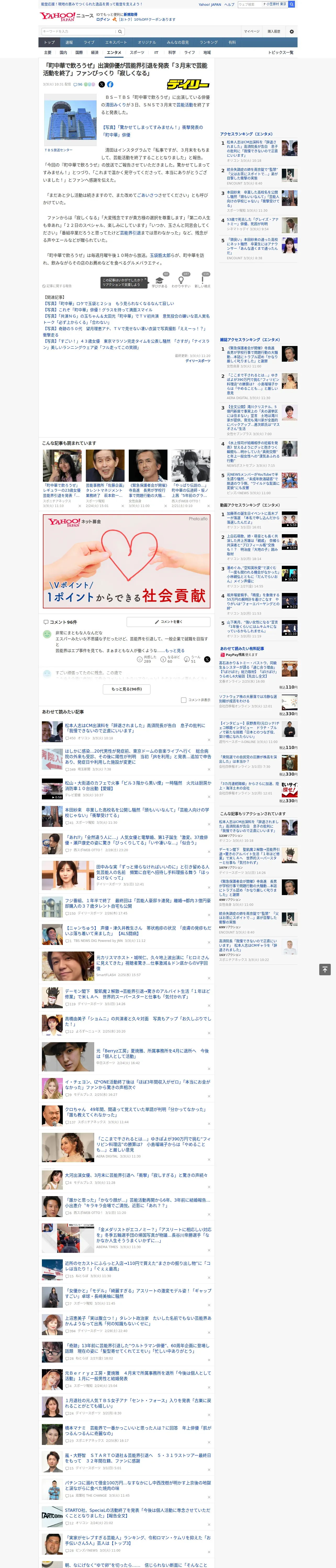Open 有料 tab in navigation bar
This screenshot has height=1568, width=336.
(x=232, y=43)
